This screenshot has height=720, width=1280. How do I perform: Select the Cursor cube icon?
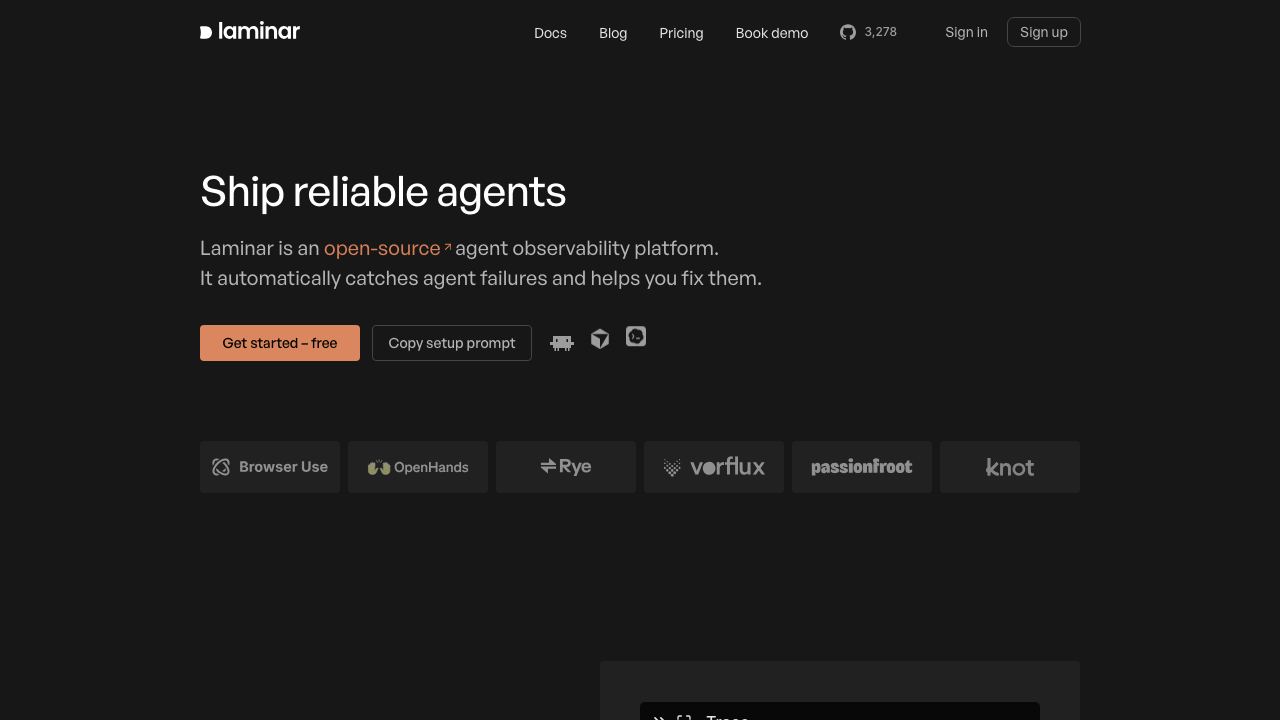[600, 339]
